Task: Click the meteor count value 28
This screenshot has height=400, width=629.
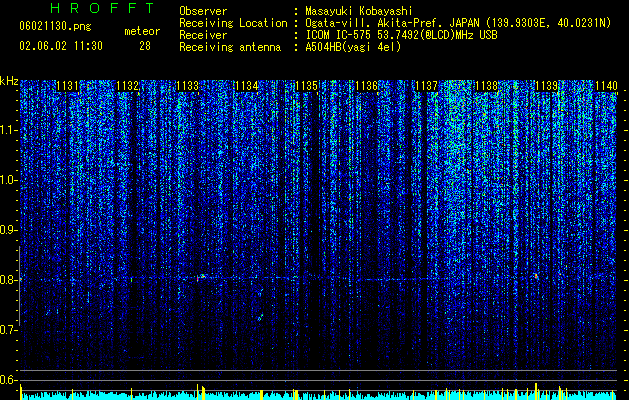Action: tap(145, 46)
